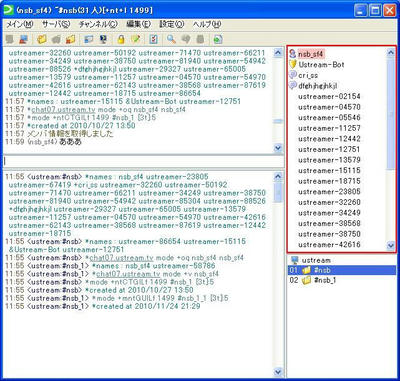Click member list scroll-up arrow
The width and height of the screenshot is (400, 381).
(391, 52)
